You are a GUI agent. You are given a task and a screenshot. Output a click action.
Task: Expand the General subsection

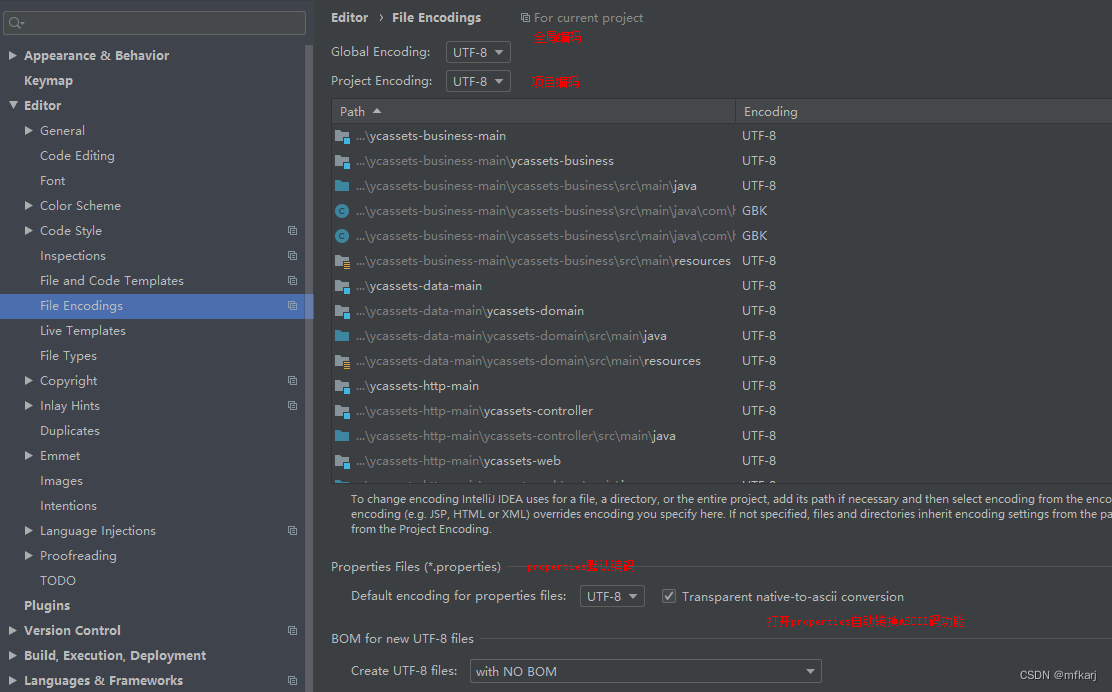click(28, 130)
